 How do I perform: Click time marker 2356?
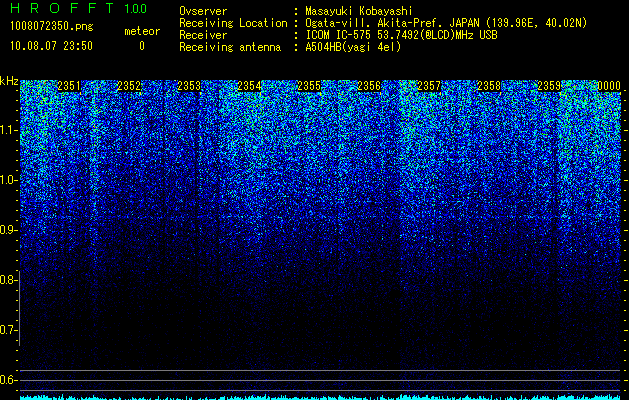tap(369, 86)
